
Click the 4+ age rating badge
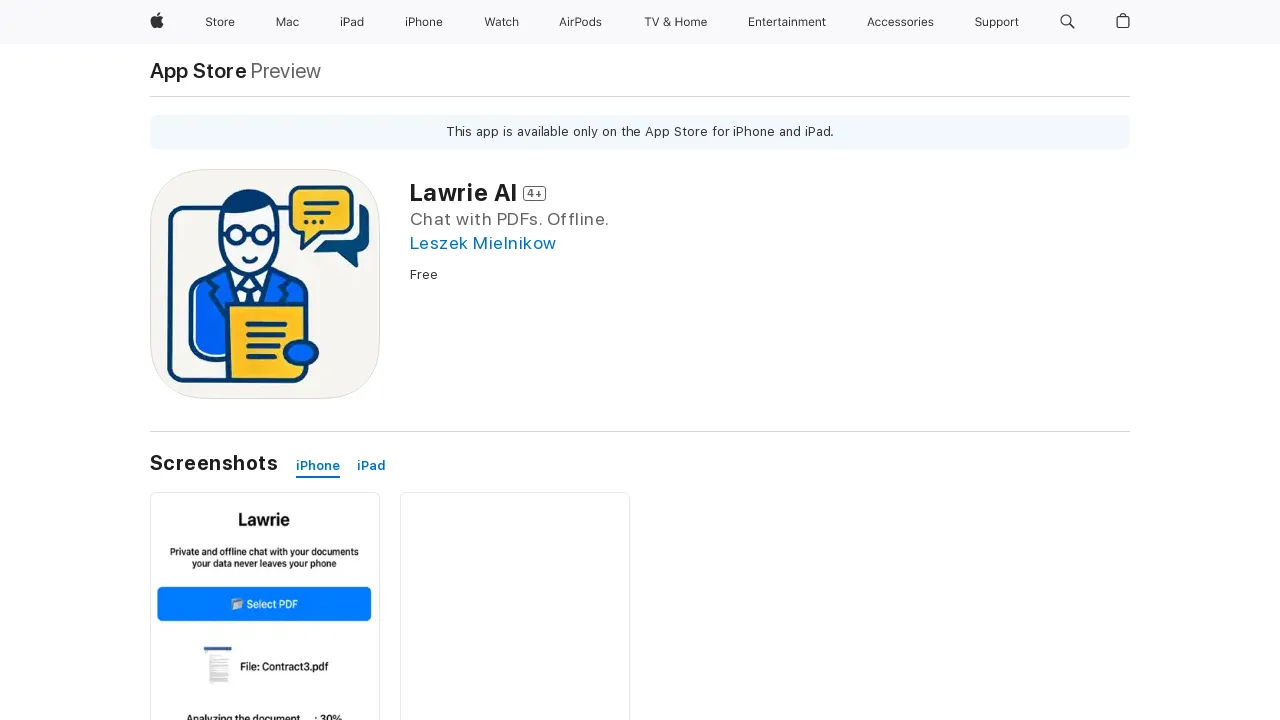(x=534, y=194)
